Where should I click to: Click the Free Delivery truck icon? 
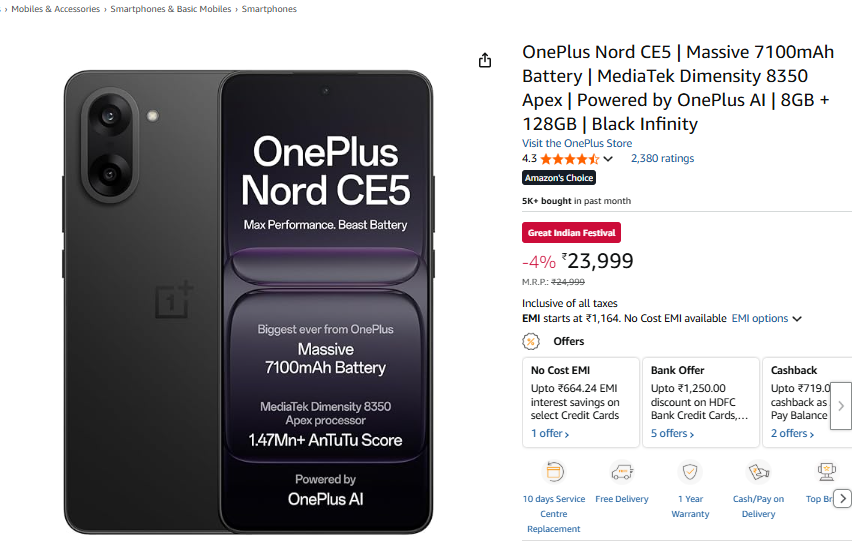(622, 472)
